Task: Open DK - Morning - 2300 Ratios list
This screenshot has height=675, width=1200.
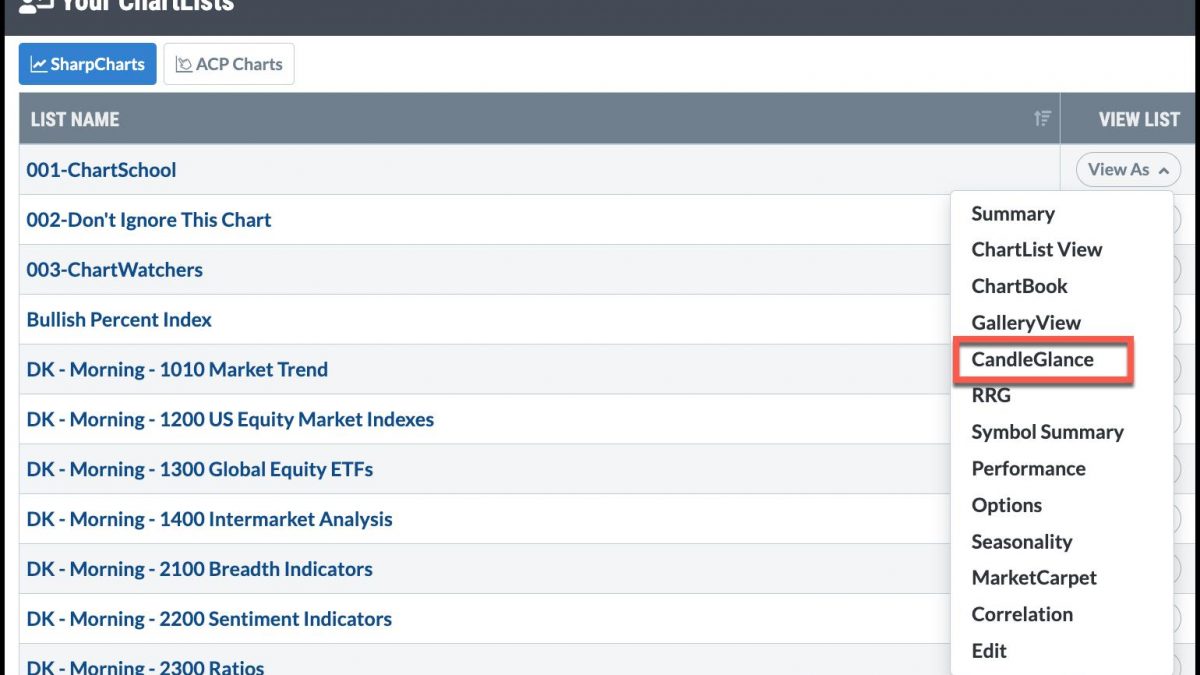Action: click(x=145, y=666)
